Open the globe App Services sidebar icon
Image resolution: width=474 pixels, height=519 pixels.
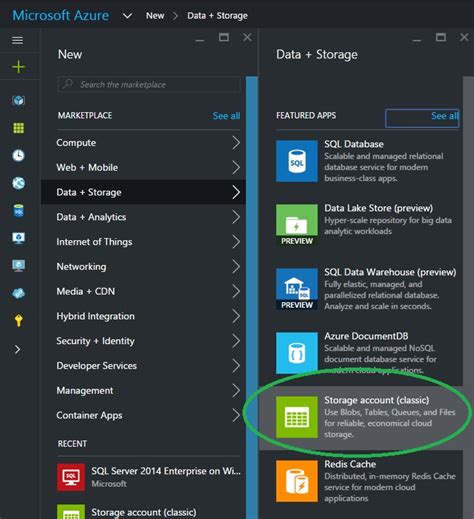click(18, 183)
